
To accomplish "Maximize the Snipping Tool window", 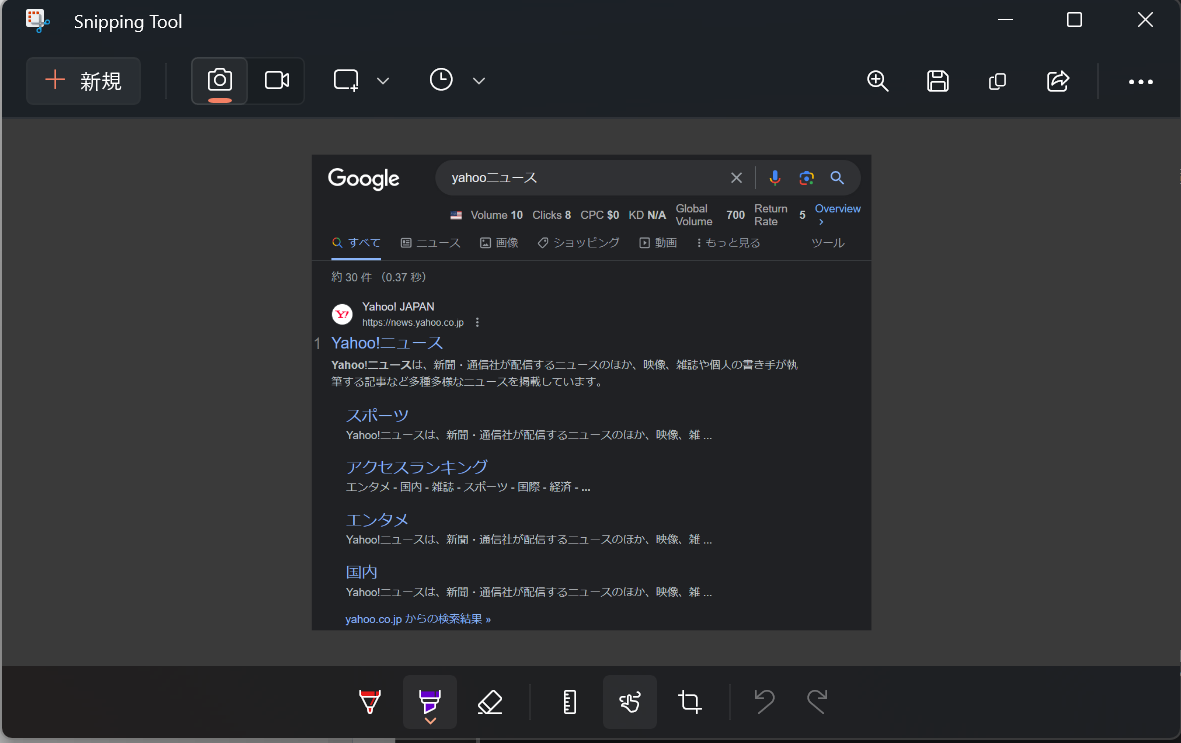I will point(1075,20).
